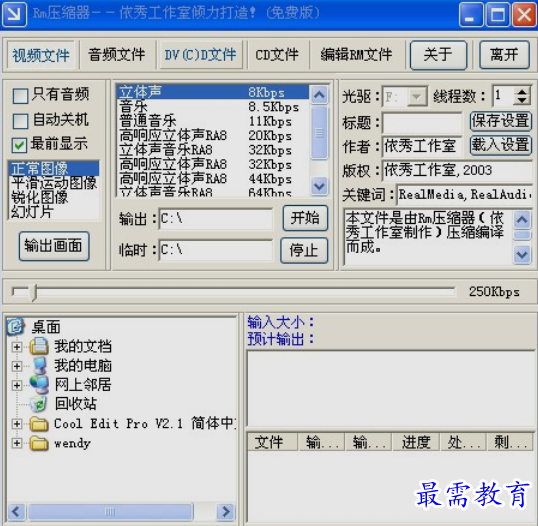Click the 载入设置 button

pyautogui.click(x=500, y=145)
